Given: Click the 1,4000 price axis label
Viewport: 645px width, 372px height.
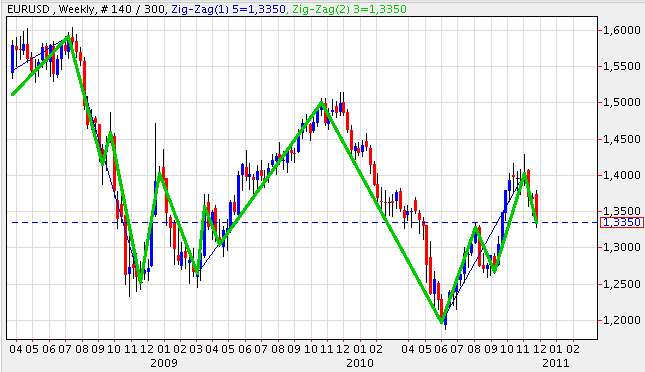Looking at the screenshot, I should click(622, 175).
